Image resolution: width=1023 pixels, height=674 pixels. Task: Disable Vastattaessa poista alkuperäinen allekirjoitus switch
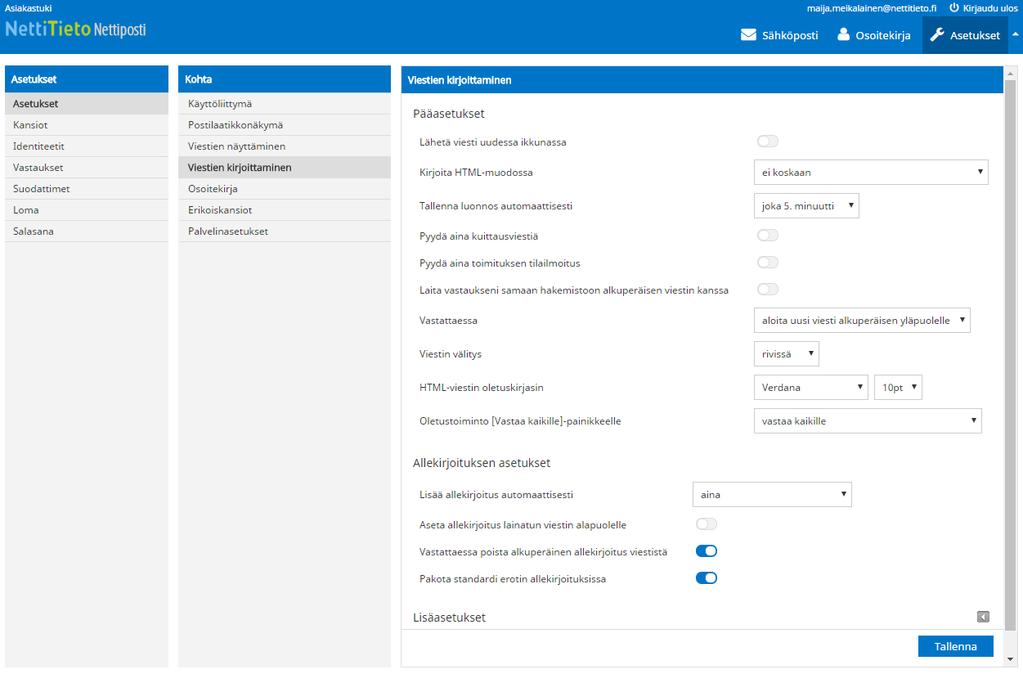(x=707, y=551)
